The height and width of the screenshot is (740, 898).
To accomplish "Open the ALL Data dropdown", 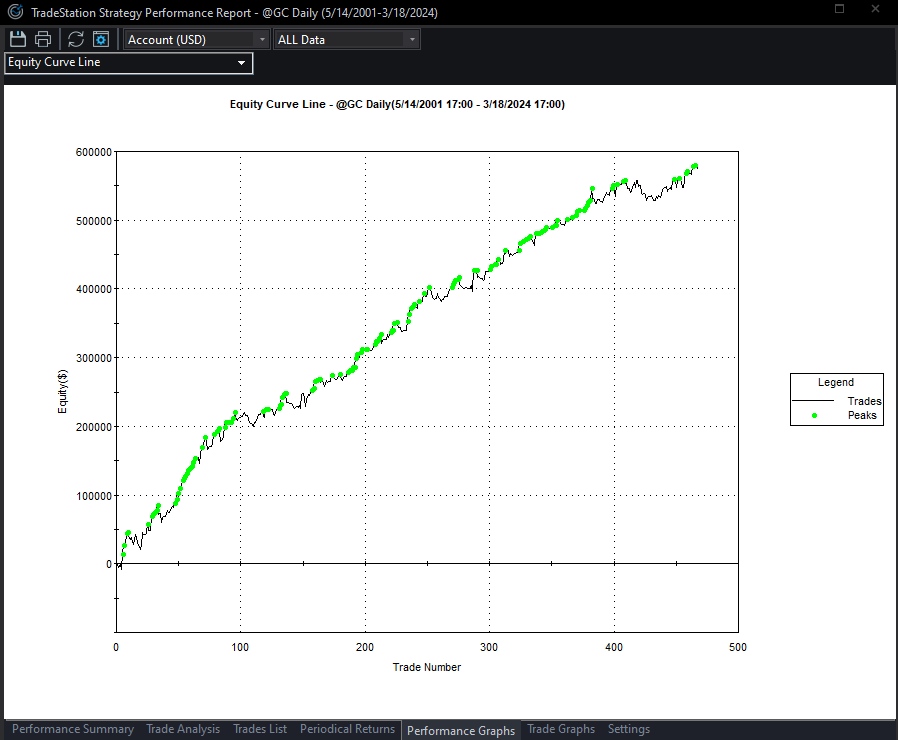I will tap(346, 40).
